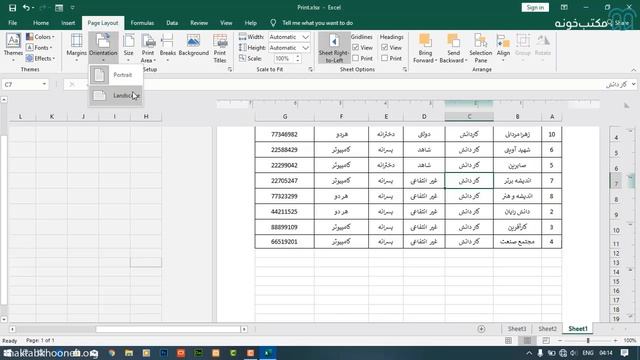Switch to the Home tab

[x=41, y=23]
